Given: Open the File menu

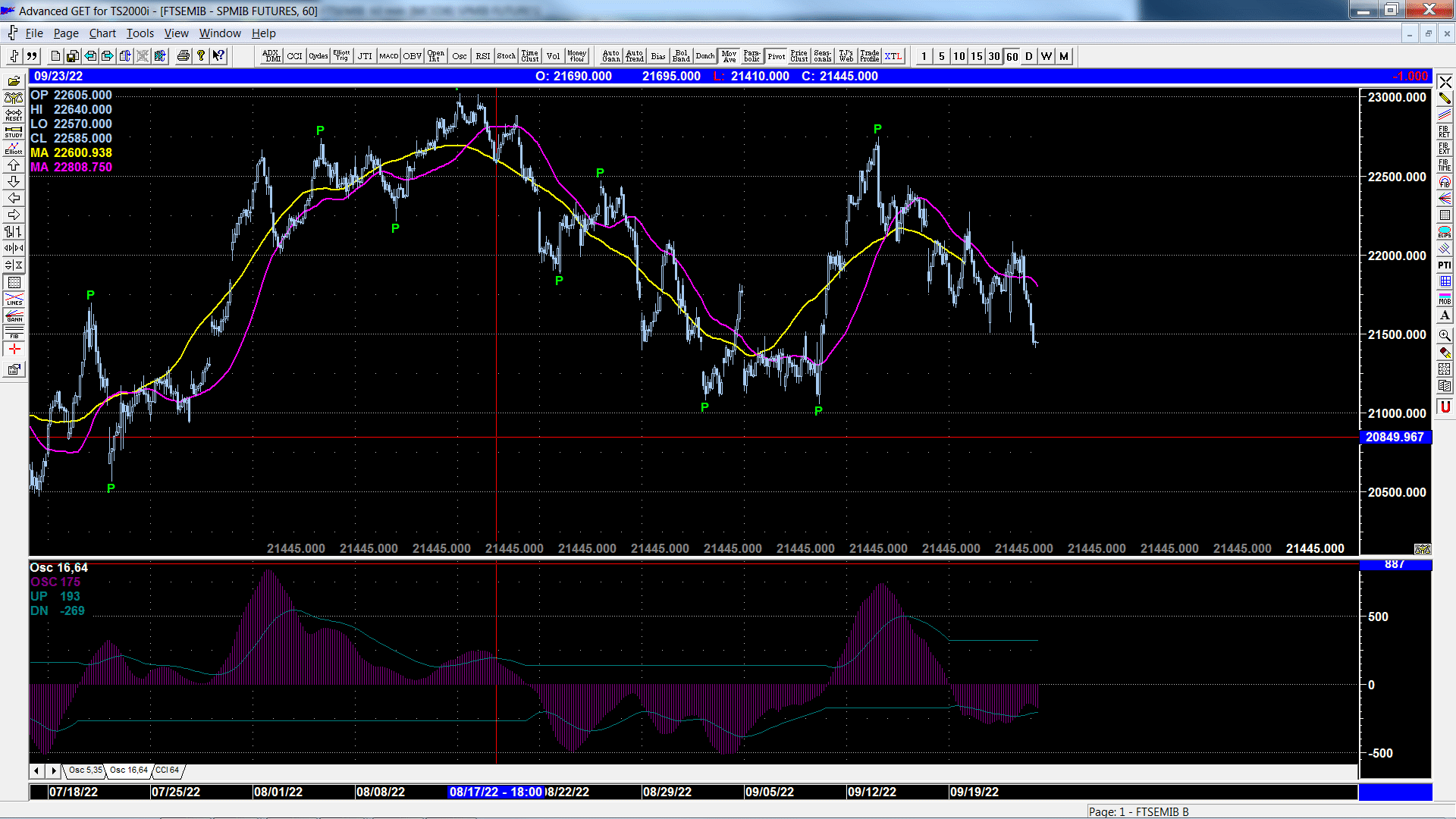Looking at the screenshot, I should pyautogui.click(x=34, y=33).
